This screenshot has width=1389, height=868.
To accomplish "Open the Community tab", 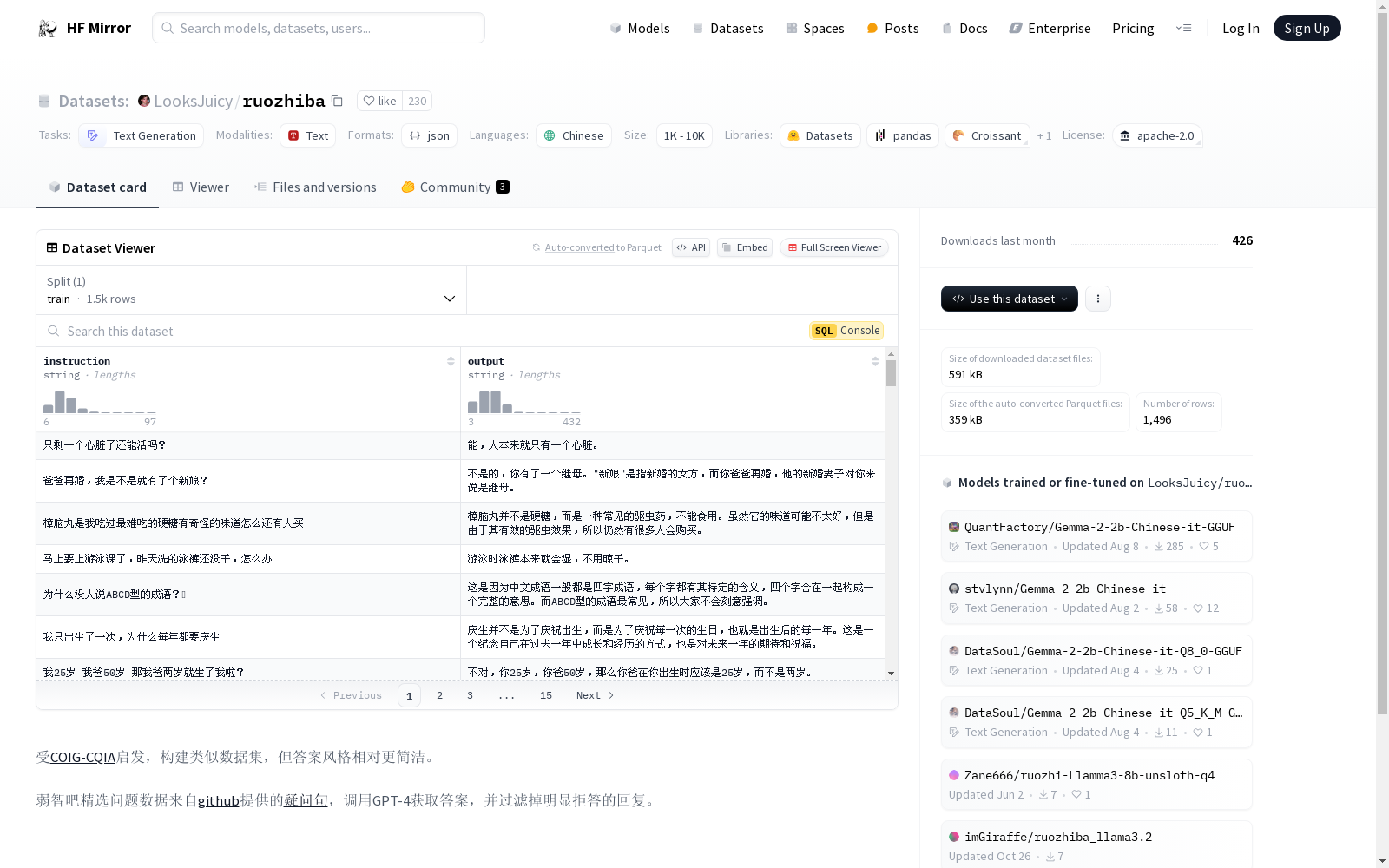I will (x=455, y=187).
